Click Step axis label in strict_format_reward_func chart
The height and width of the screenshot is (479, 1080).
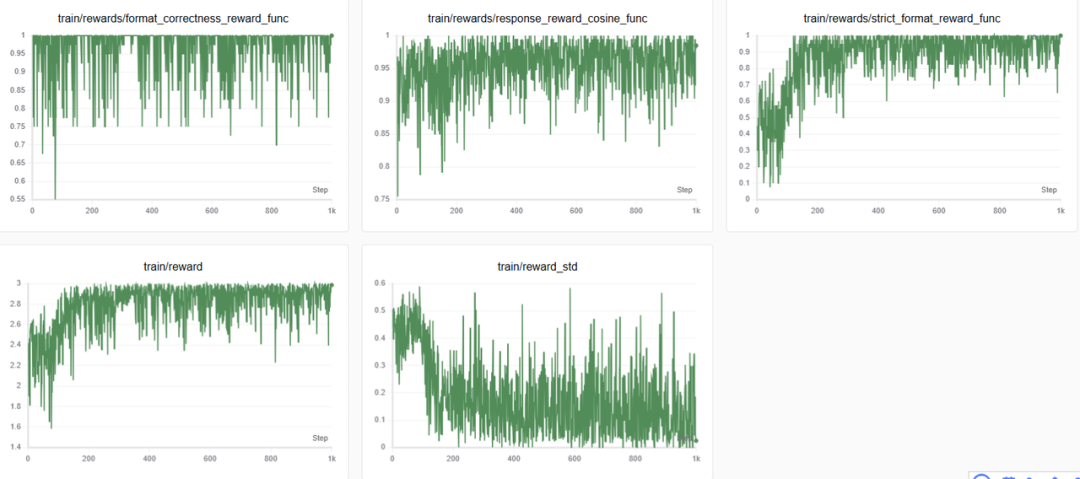tap(1049, 190)
